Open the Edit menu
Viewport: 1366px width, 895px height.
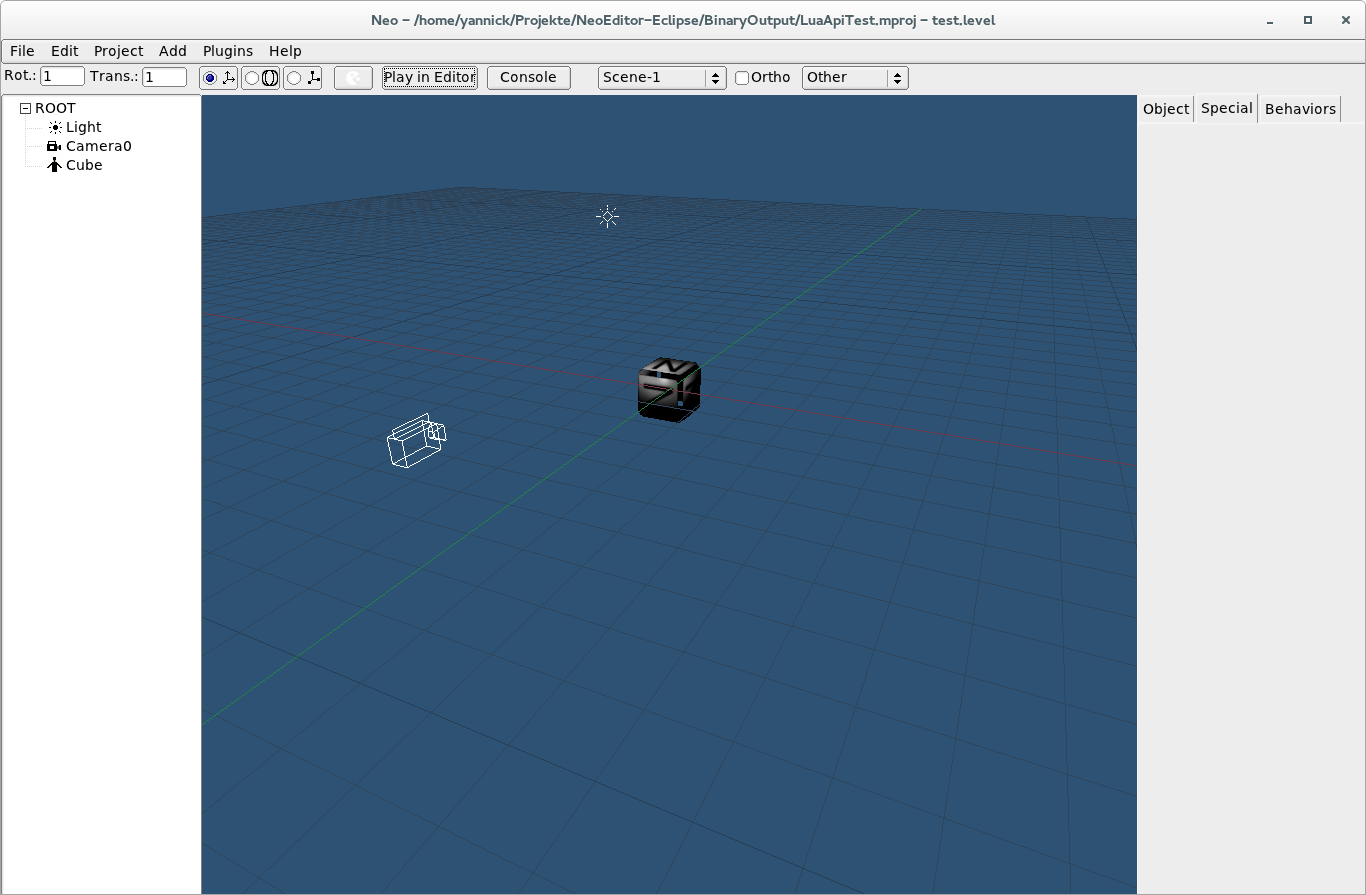(x=65, y=50)
